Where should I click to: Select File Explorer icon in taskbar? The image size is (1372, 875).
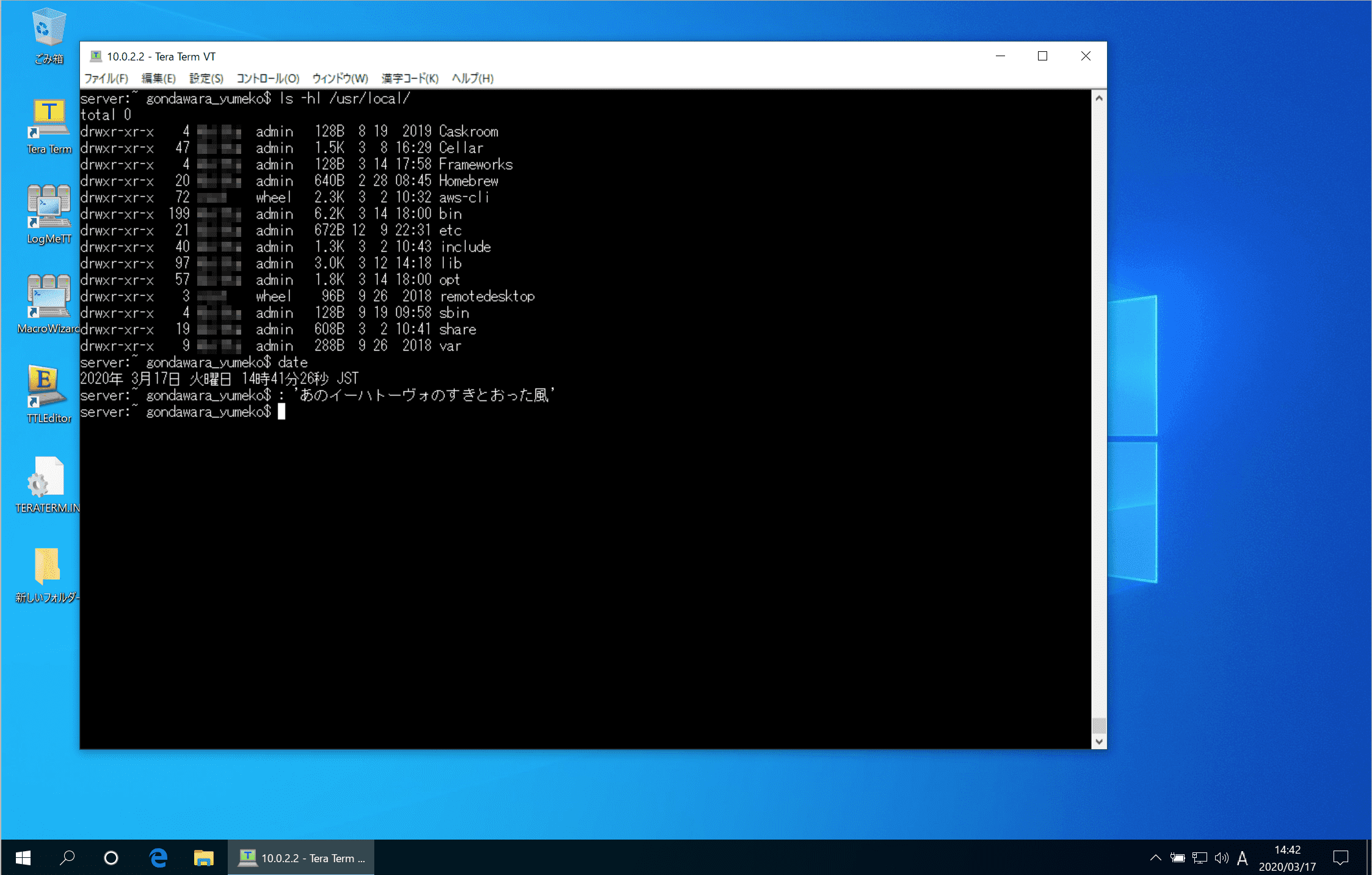203,858
